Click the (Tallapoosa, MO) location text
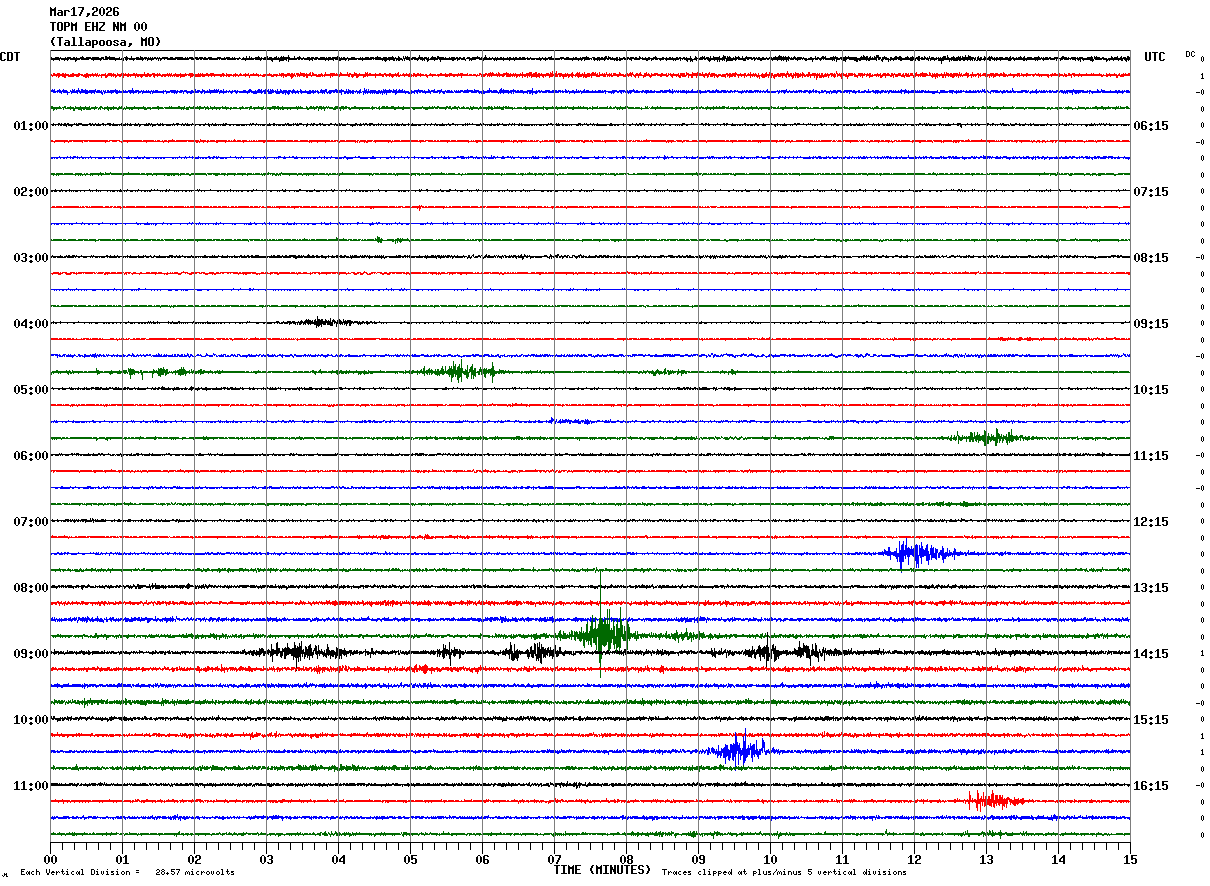Image resolution: width=1210 pixels, height=886 pixels. 105,42
